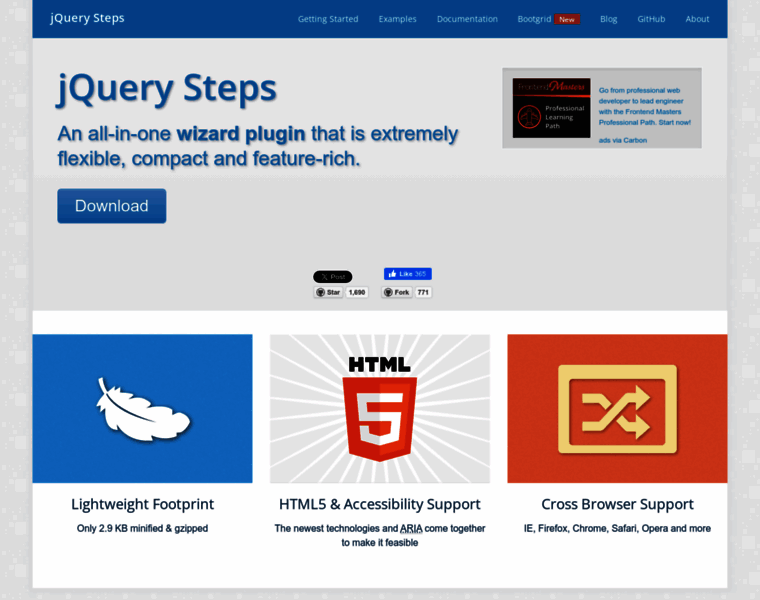Click the 'ads via Carbon' link

point(623,140)
